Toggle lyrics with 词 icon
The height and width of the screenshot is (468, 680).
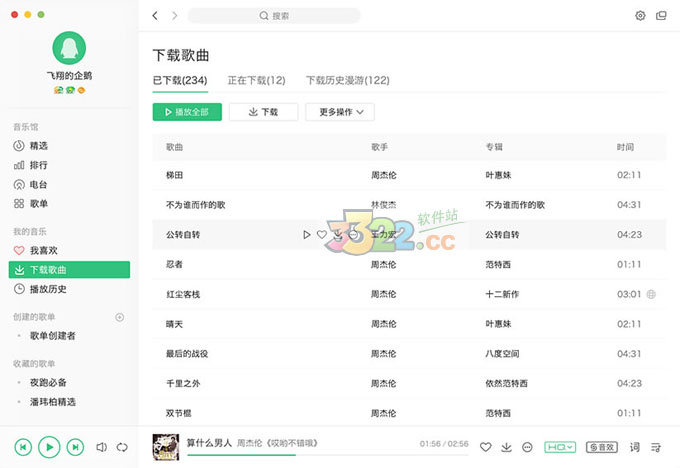634,447
